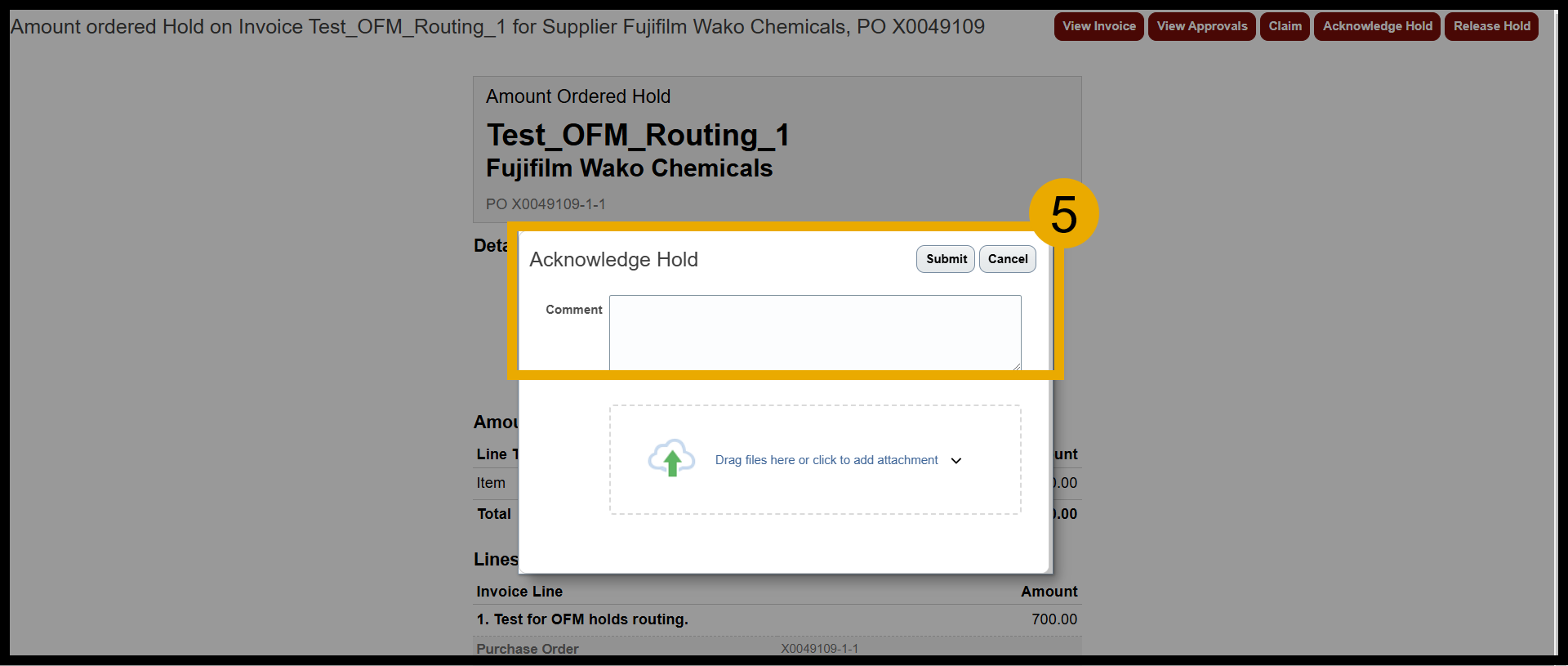The width and height of the screenshot is (1568, 666).
Task: Click Acknowledge Hold in top toolbar
Action: click(x=1377, y=26)
